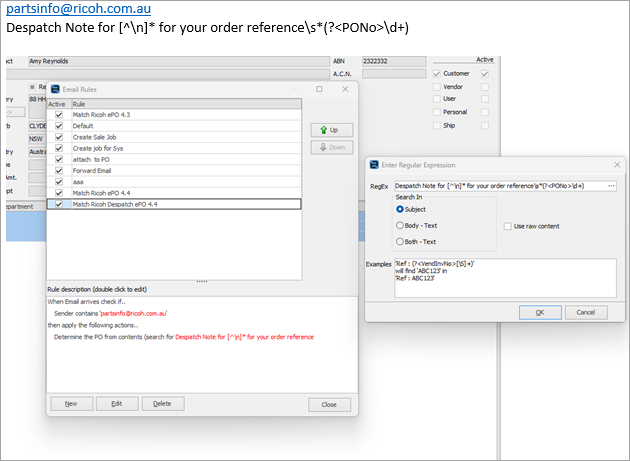630x461 pixels.
Task: Choose the Both - Text radio option
Action: coord(400,242)
